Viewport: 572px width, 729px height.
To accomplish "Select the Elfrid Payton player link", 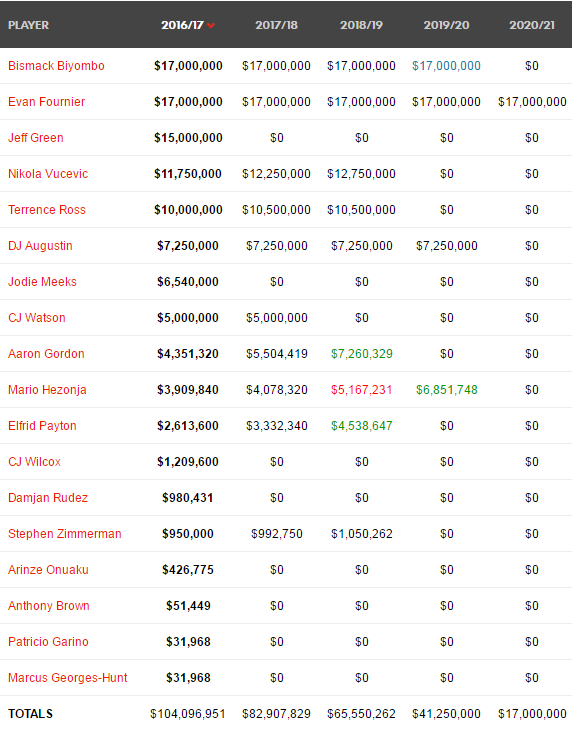I will [x=42, y=426].
